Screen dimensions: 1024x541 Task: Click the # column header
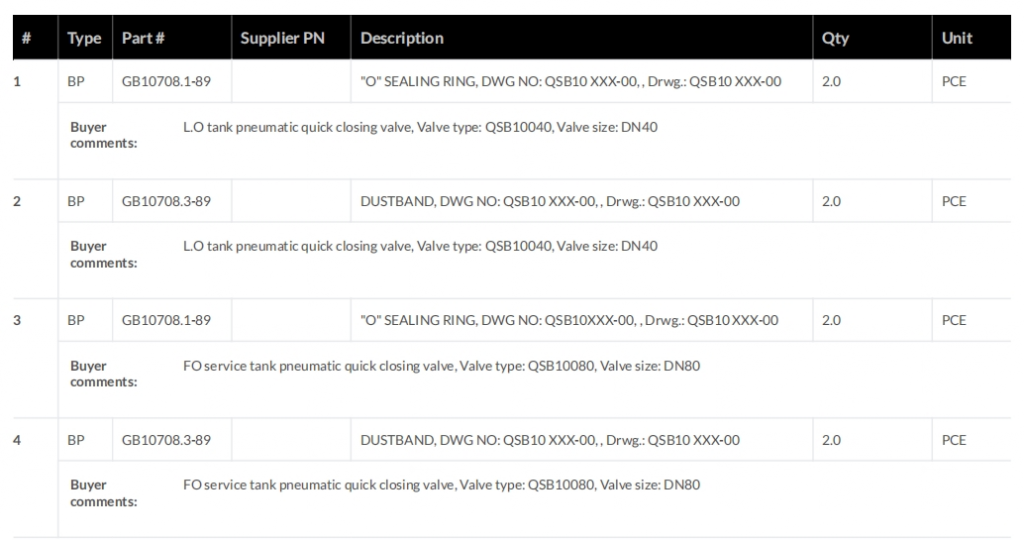tap(25, 39)
